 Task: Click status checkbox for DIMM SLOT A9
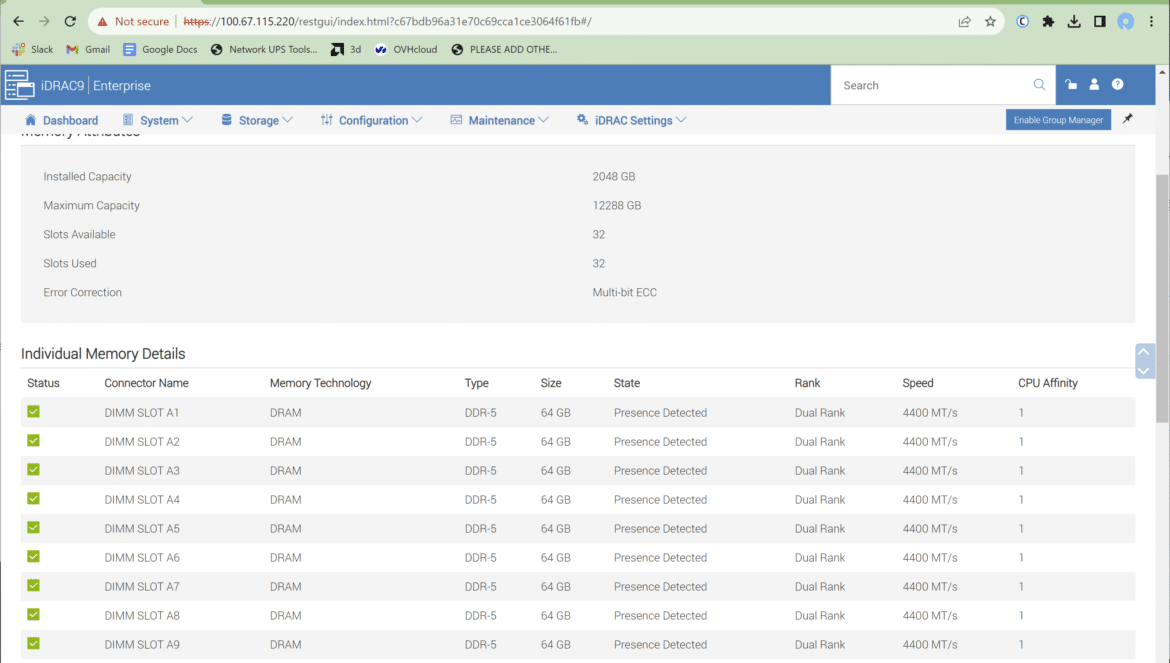coord(34,644)
